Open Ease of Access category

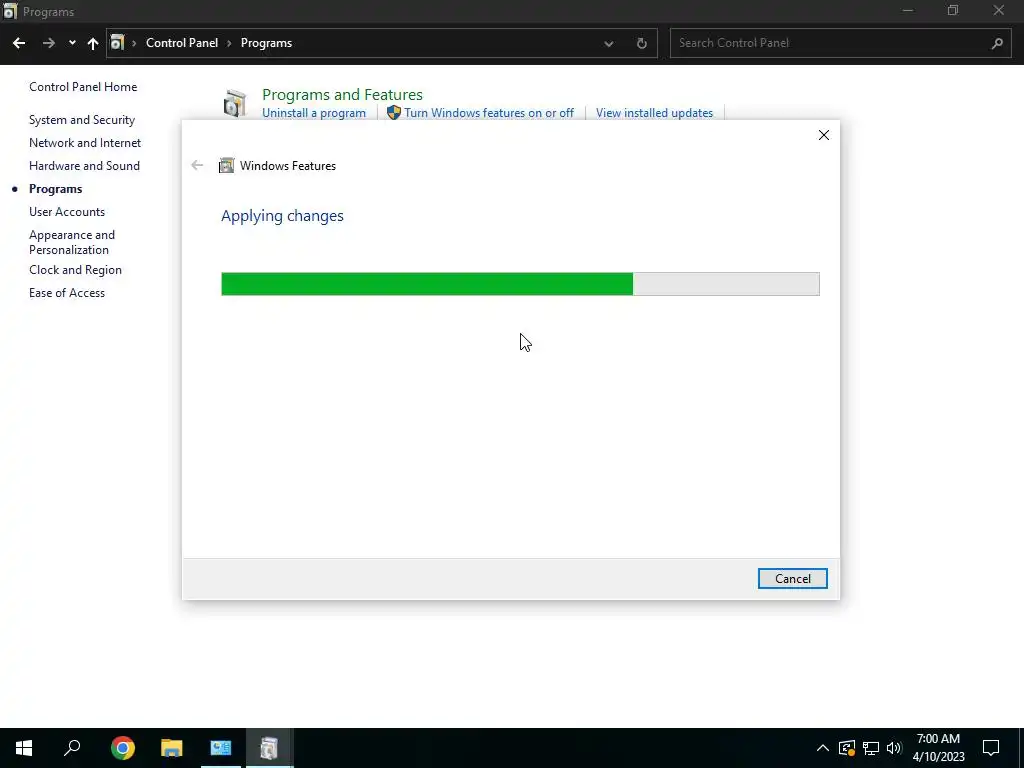tap(67, 293)
